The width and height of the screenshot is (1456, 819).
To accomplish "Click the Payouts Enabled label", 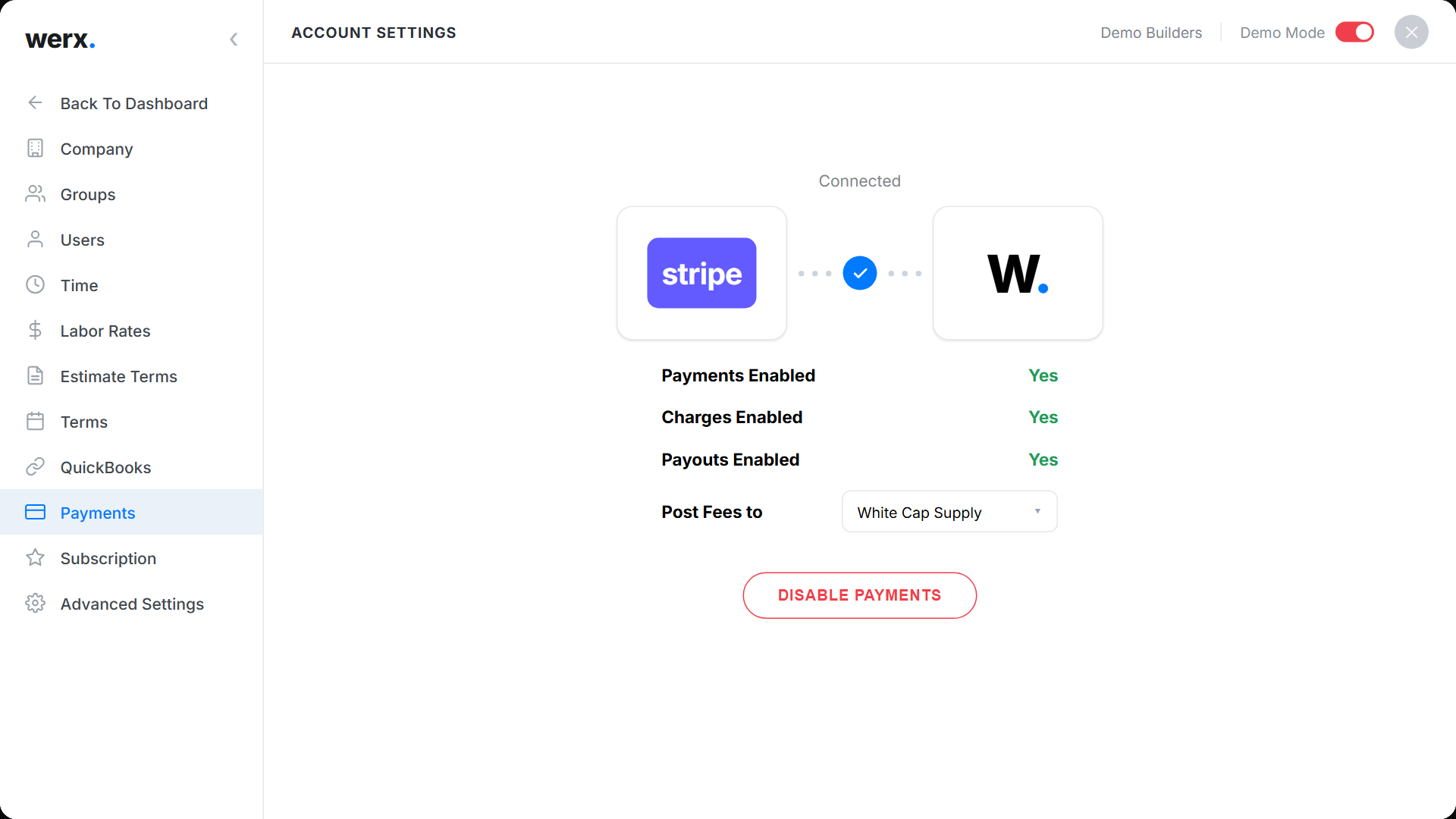I will tap(730, 460).
